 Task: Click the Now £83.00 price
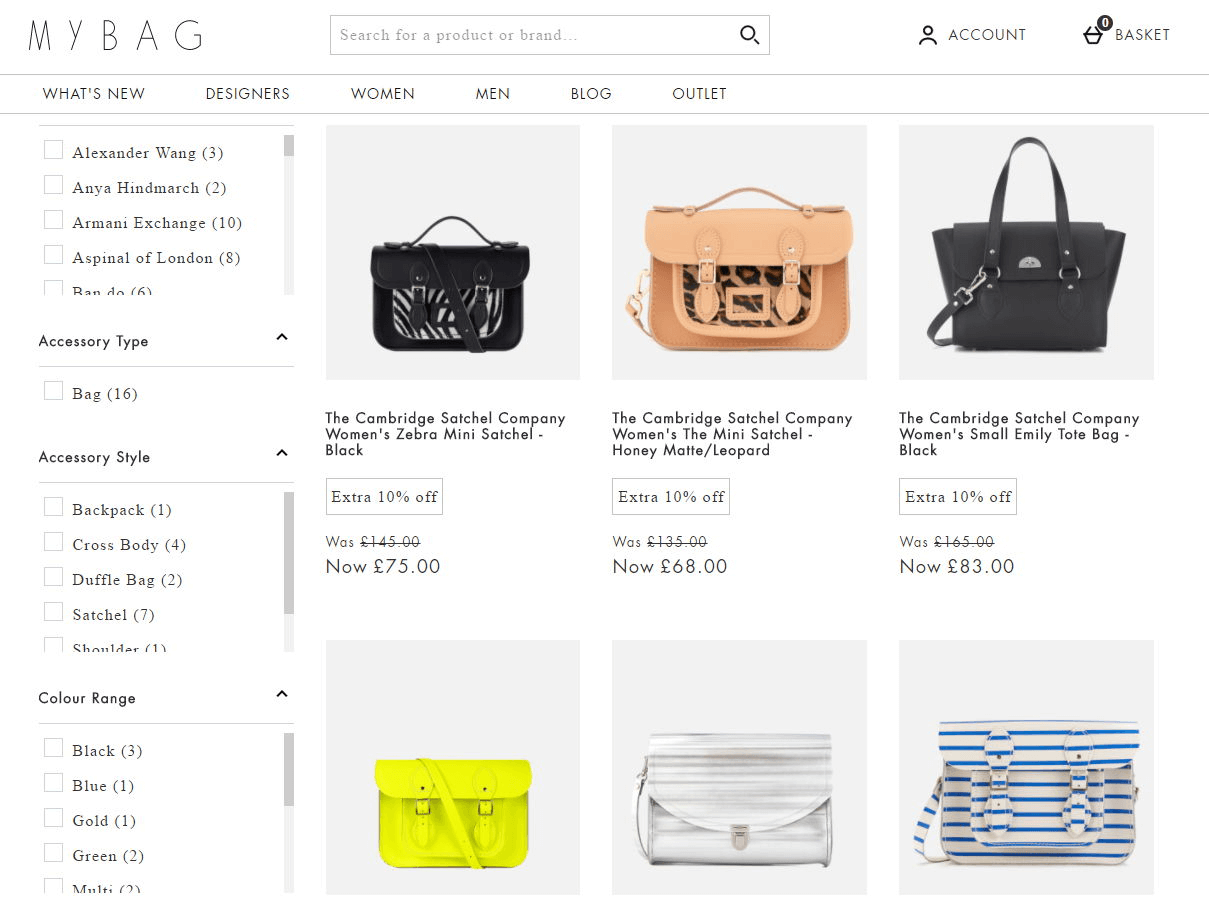pyautogui.click(x=957, y=567)
